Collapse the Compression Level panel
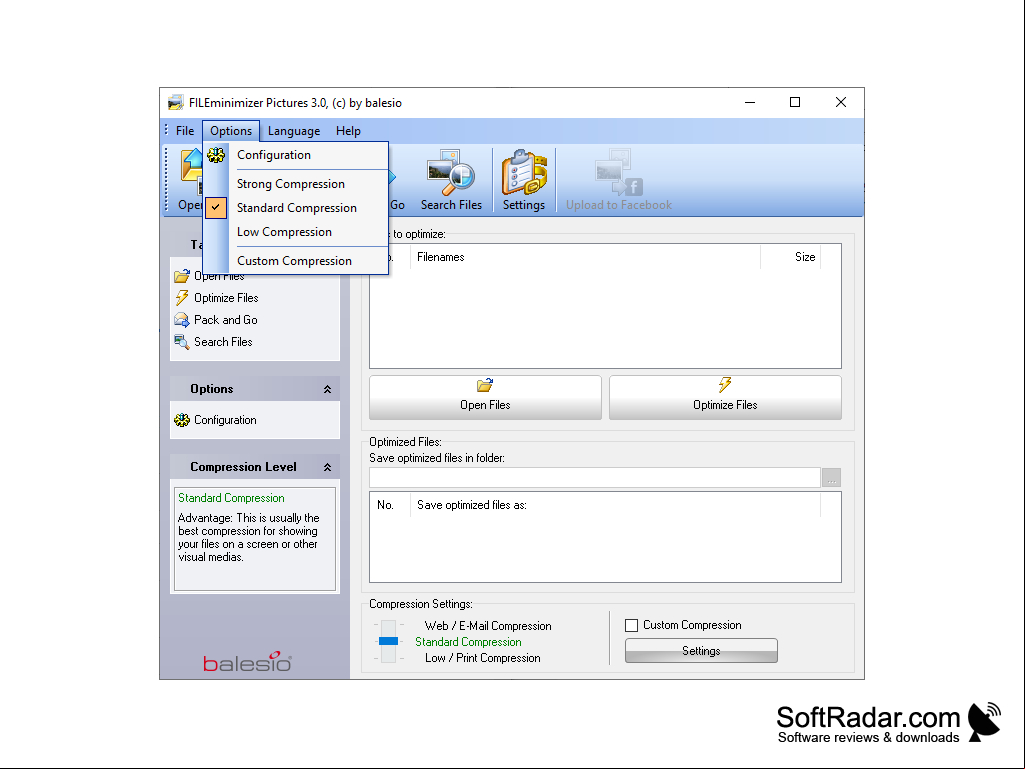 coord(328,467)
